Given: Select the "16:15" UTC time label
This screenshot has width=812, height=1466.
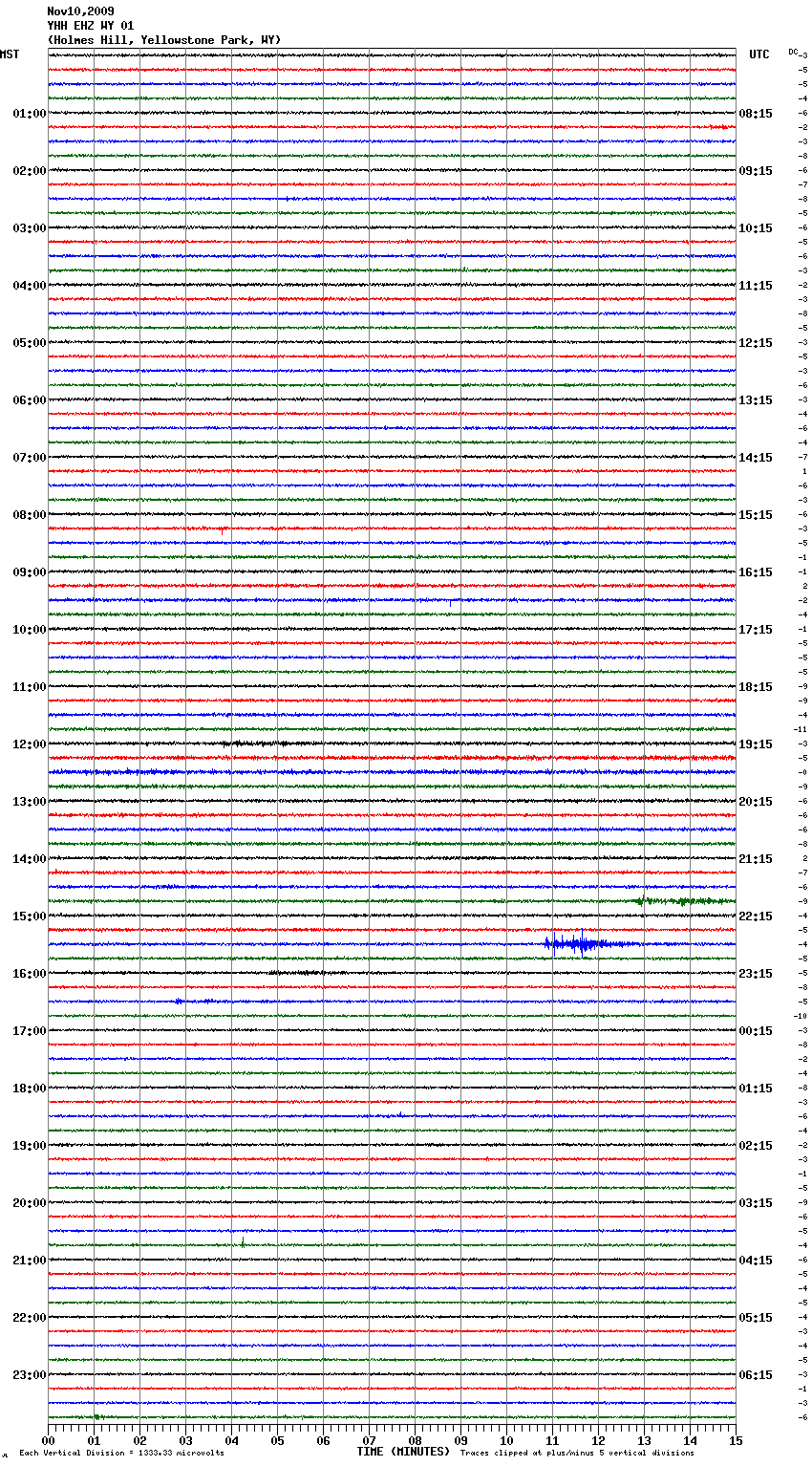Looking at the screenshot, I should click(x=756, y=572).
